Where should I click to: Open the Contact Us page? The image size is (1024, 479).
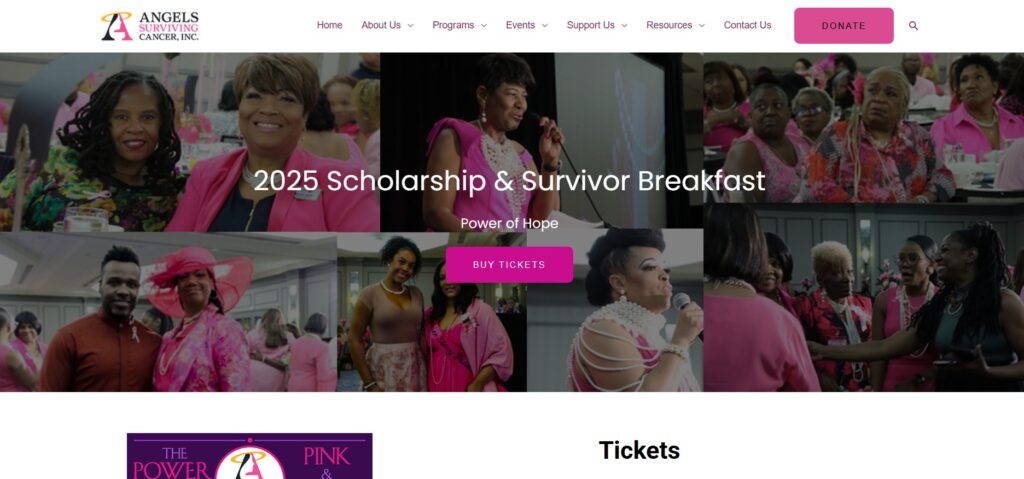click(x=747, y=25)
